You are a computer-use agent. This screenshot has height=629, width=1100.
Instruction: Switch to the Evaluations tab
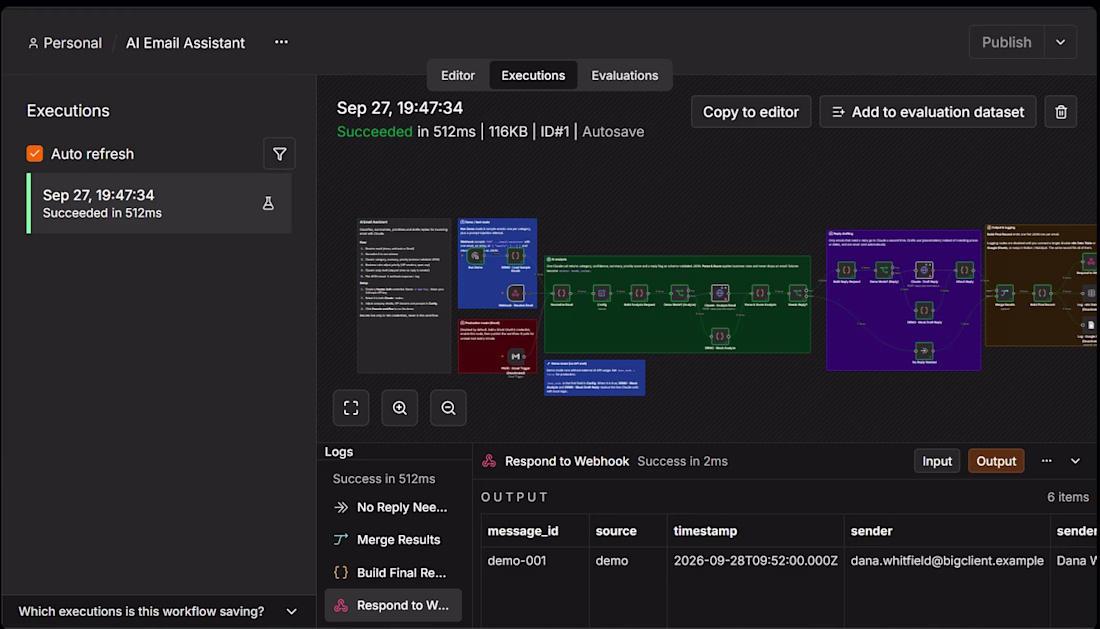pyautogui.click(x=624, y=75)
